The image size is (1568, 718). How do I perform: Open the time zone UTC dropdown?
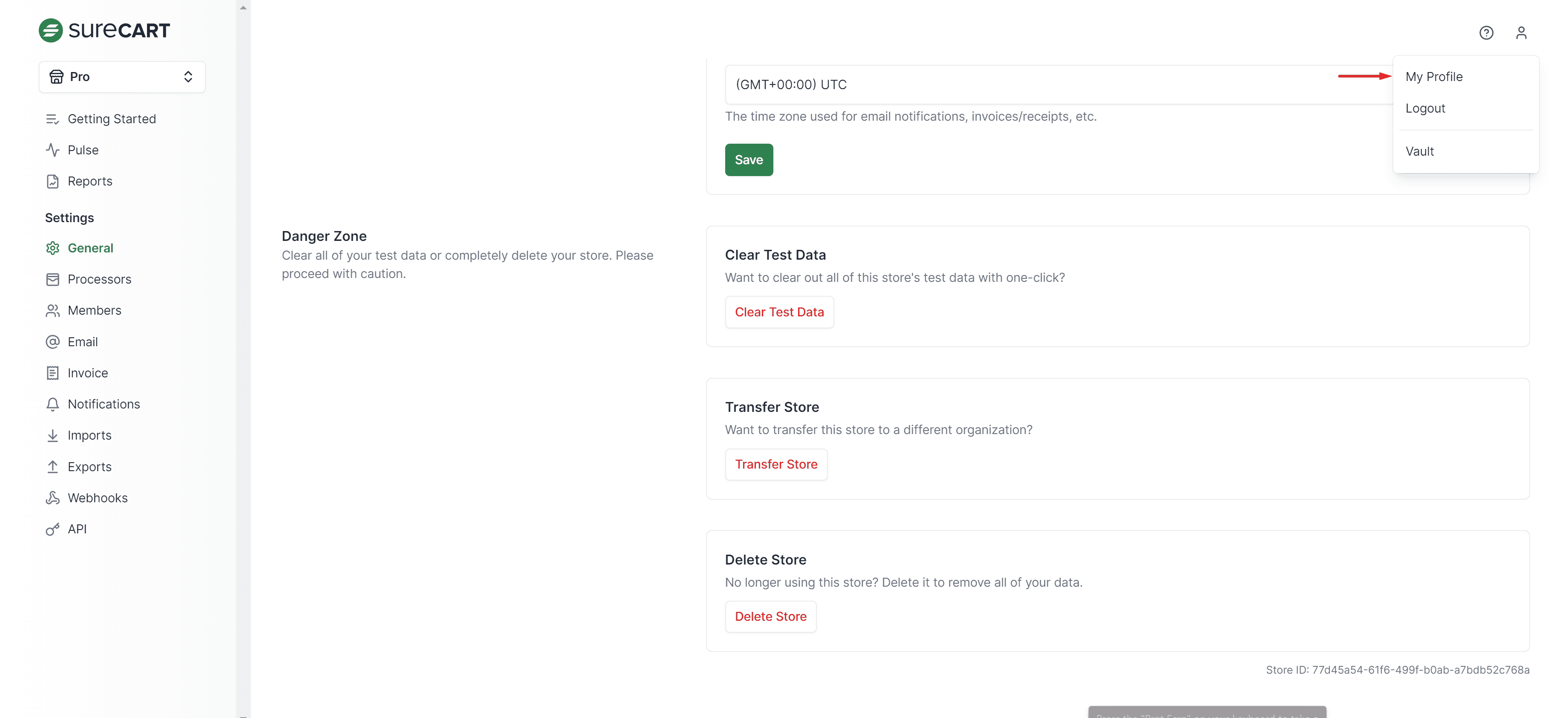pyautogui.click(x=1035, y=85)
